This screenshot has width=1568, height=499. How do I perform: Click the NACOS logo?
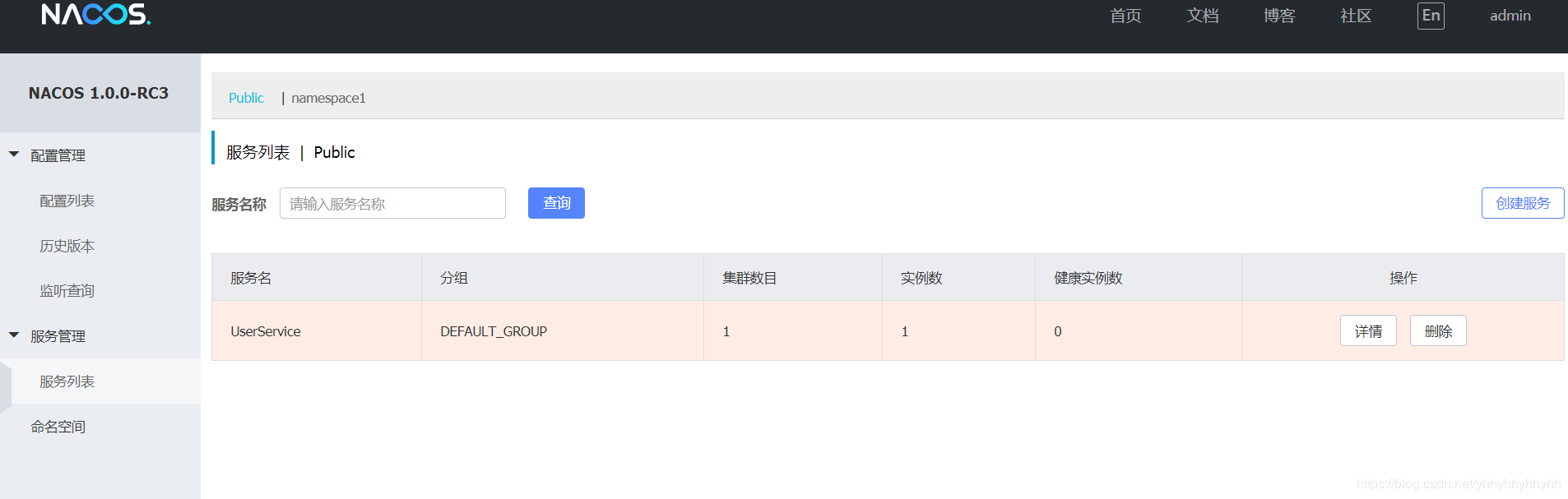pyautogui.click(x=95, y=15)
